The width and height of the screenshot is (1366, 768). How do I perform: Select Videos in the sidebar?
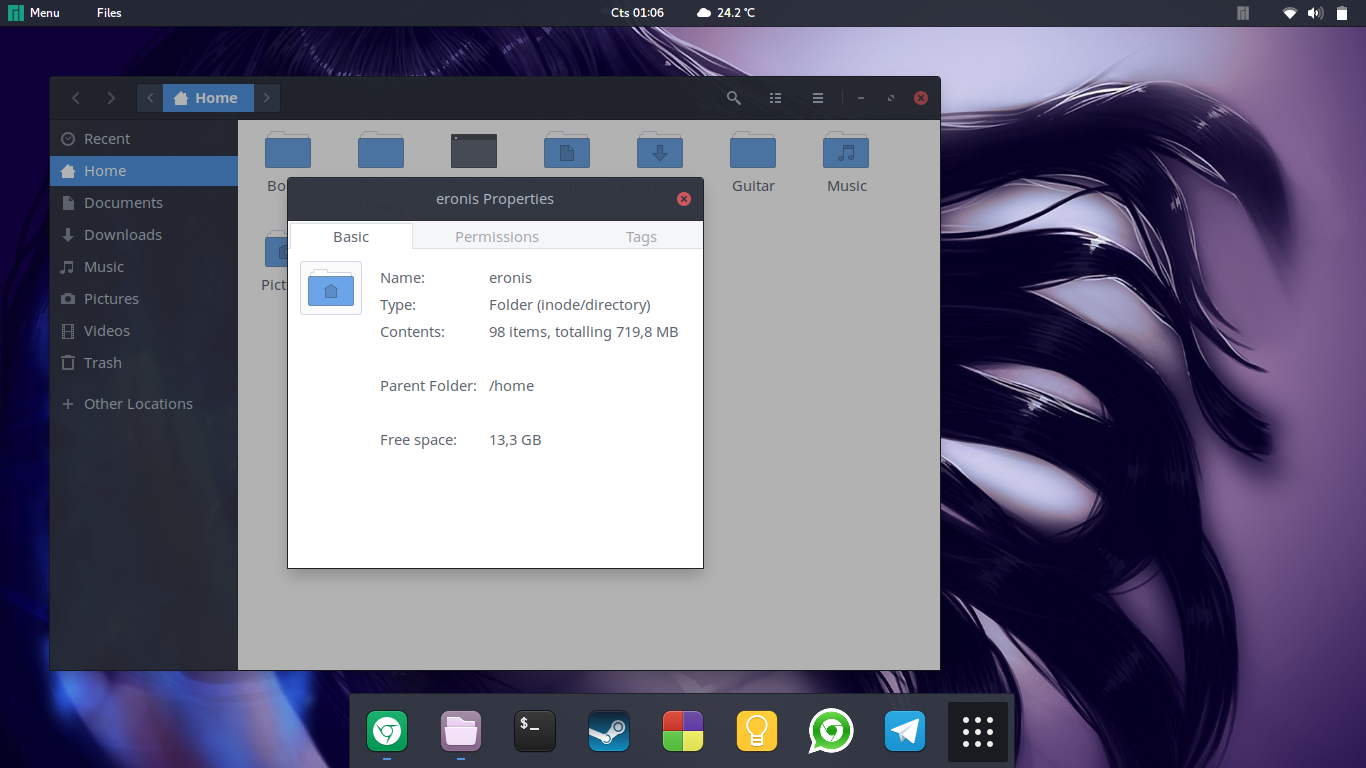(x=144, y=331)
